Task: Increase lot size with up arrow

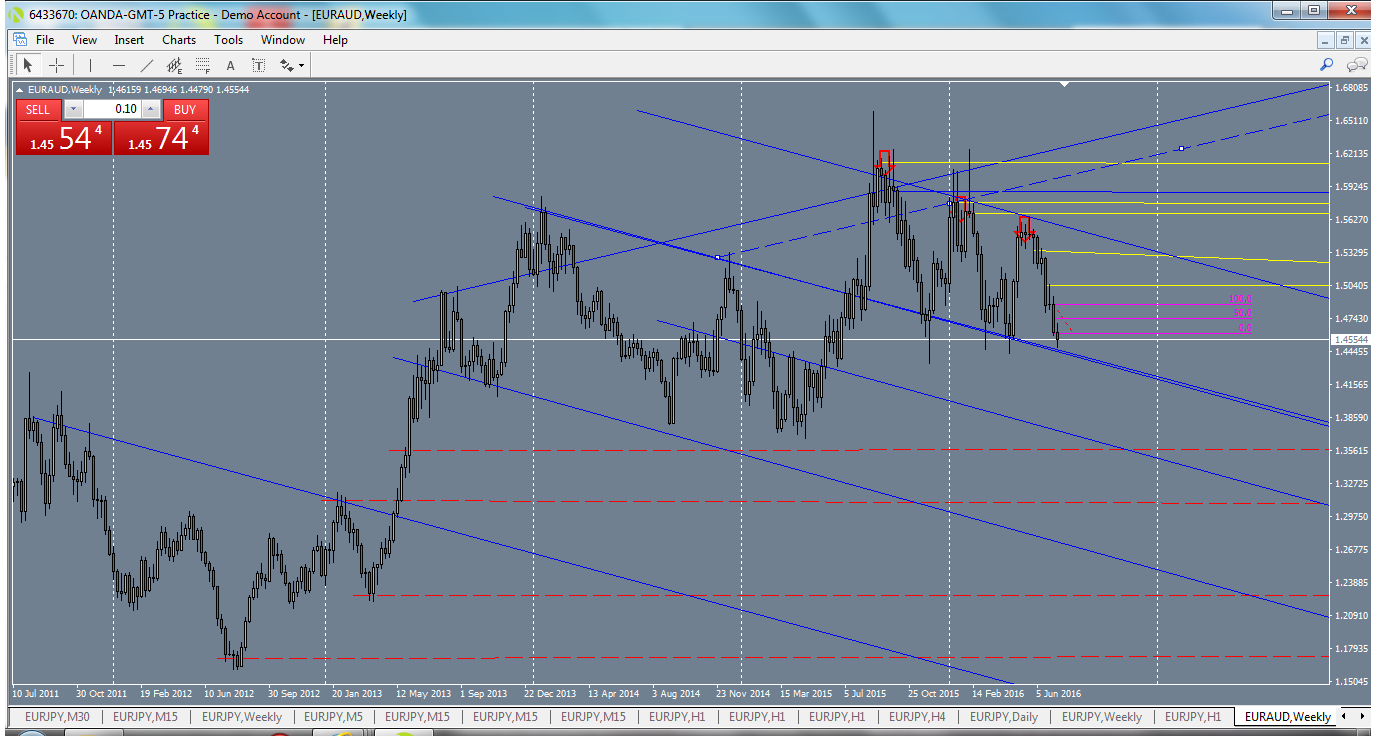Action: [x=150, y=109]
